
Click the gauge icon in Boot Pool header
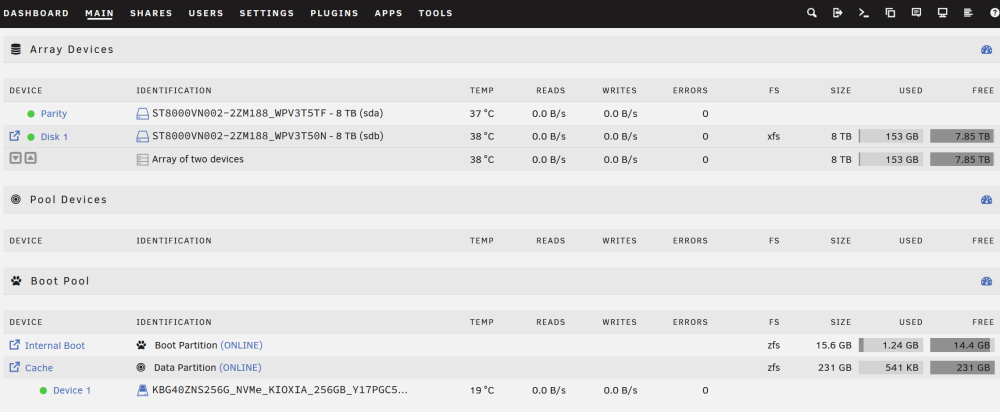point(987,281)
